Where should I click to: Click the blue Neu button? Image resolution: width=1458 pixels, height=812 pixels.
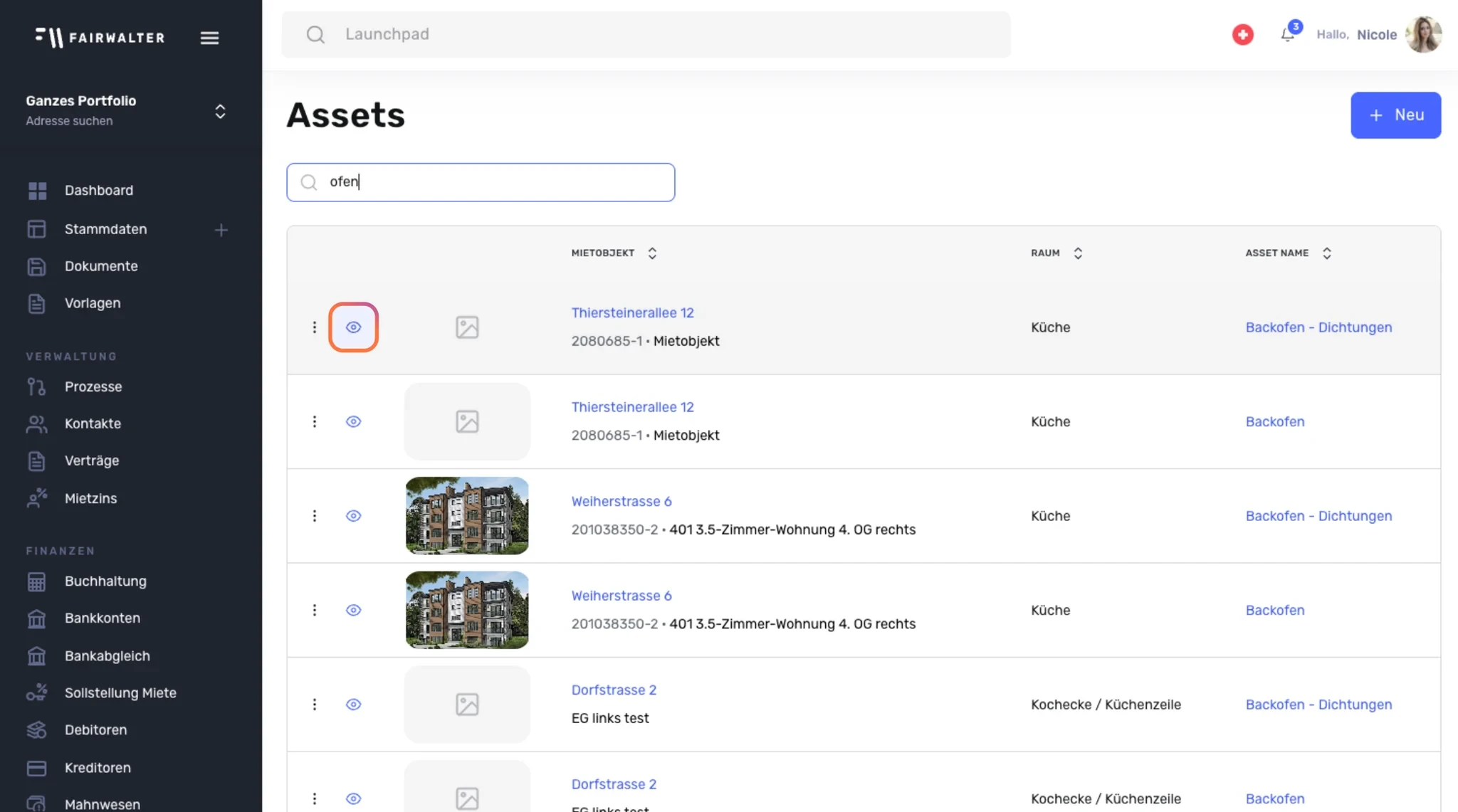click(x=1395, y=115)
